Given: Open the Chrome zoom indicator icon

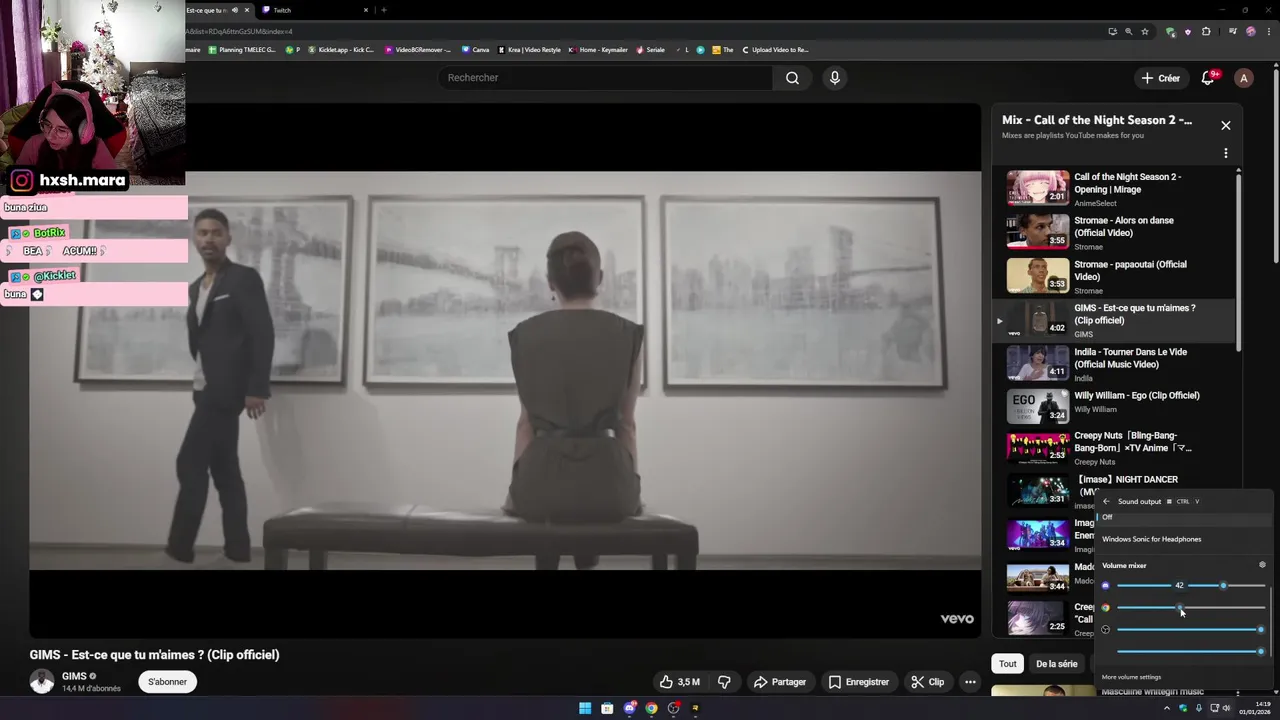Looking at the screenshot, I should 1128,31.
